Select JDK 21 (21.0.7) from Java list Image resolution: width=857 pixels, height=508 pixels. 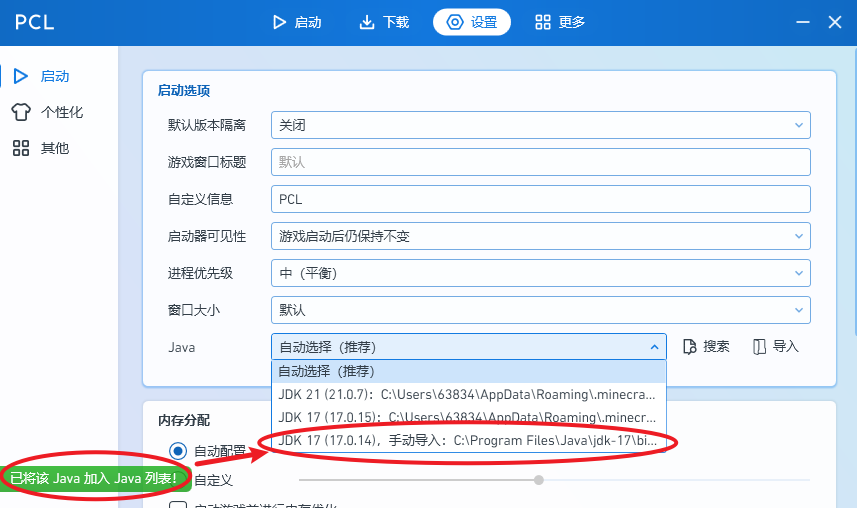click(469, 394)
